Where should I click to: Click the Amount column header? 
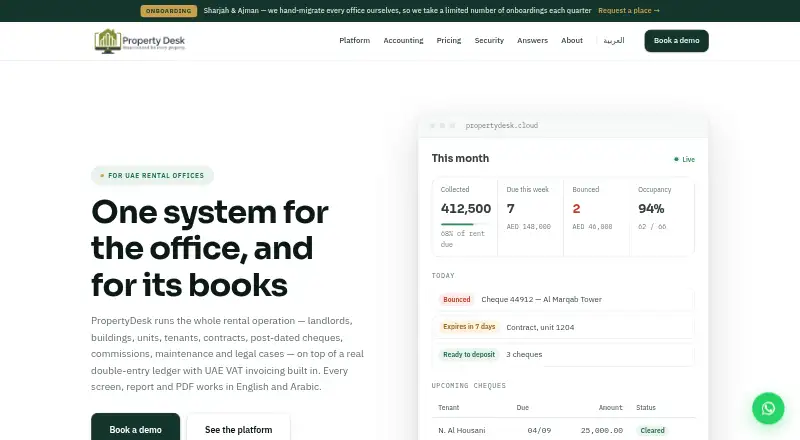pyautogui.click(x=610, y=407)
